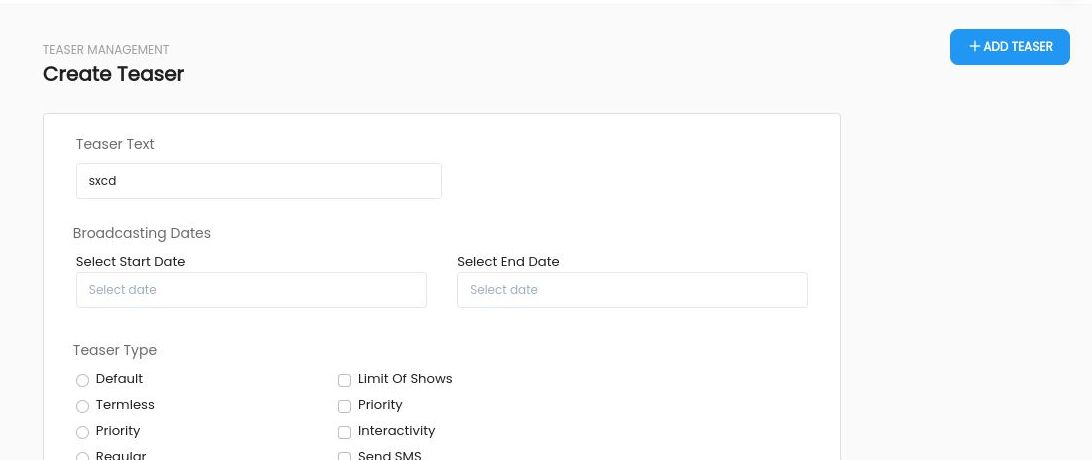Open the Select Start Date picker
This screenshot has width=1092, height=460.
click(251, 290)
